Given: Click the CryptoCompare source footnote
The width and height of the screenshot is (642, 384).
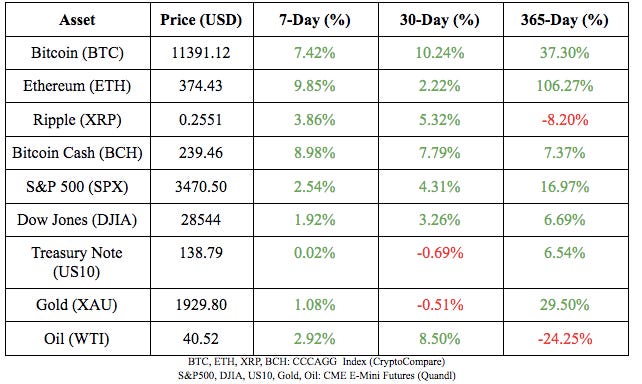Looking at the screenshot, I should pos(316,361).
